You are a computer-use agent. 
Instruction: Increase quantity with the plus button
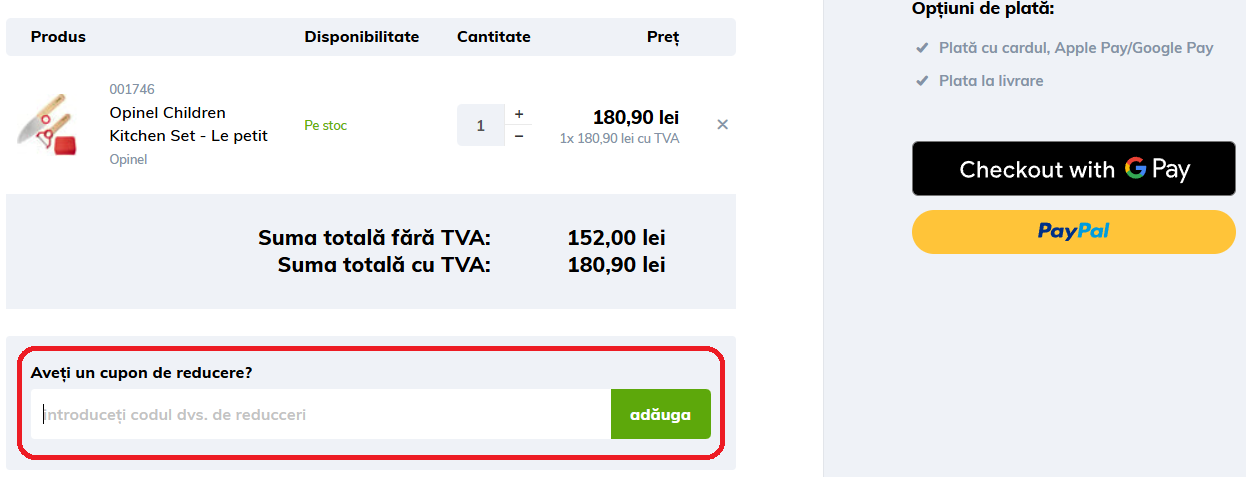pyautogui.click(x=519, y=114)
